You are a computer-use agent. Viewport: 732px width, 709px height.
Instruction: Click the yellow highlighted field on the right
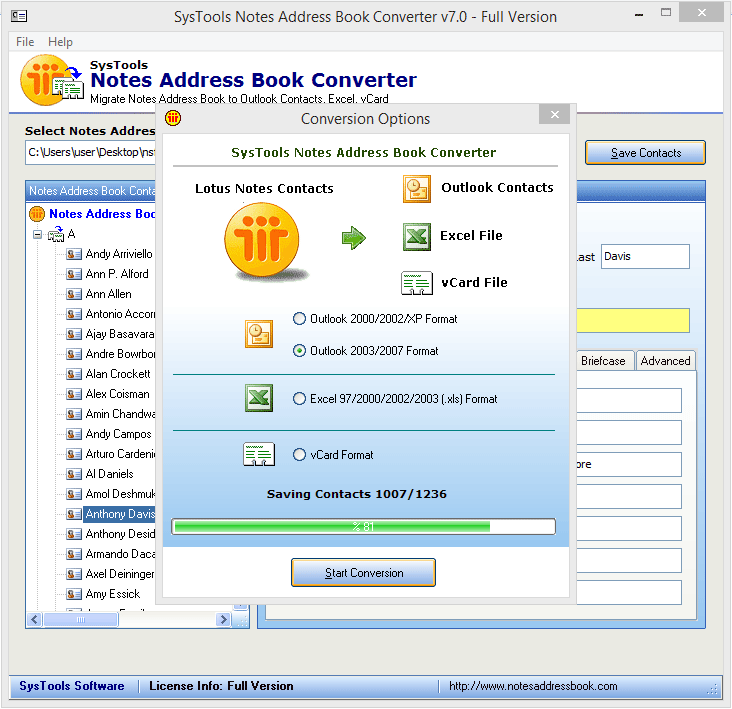coord(633,320)
